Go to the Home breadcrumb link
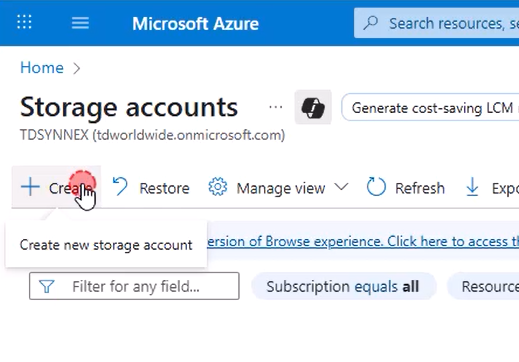Image resolution: width=519 pixels, height=362 pixels. click(42, 68)
